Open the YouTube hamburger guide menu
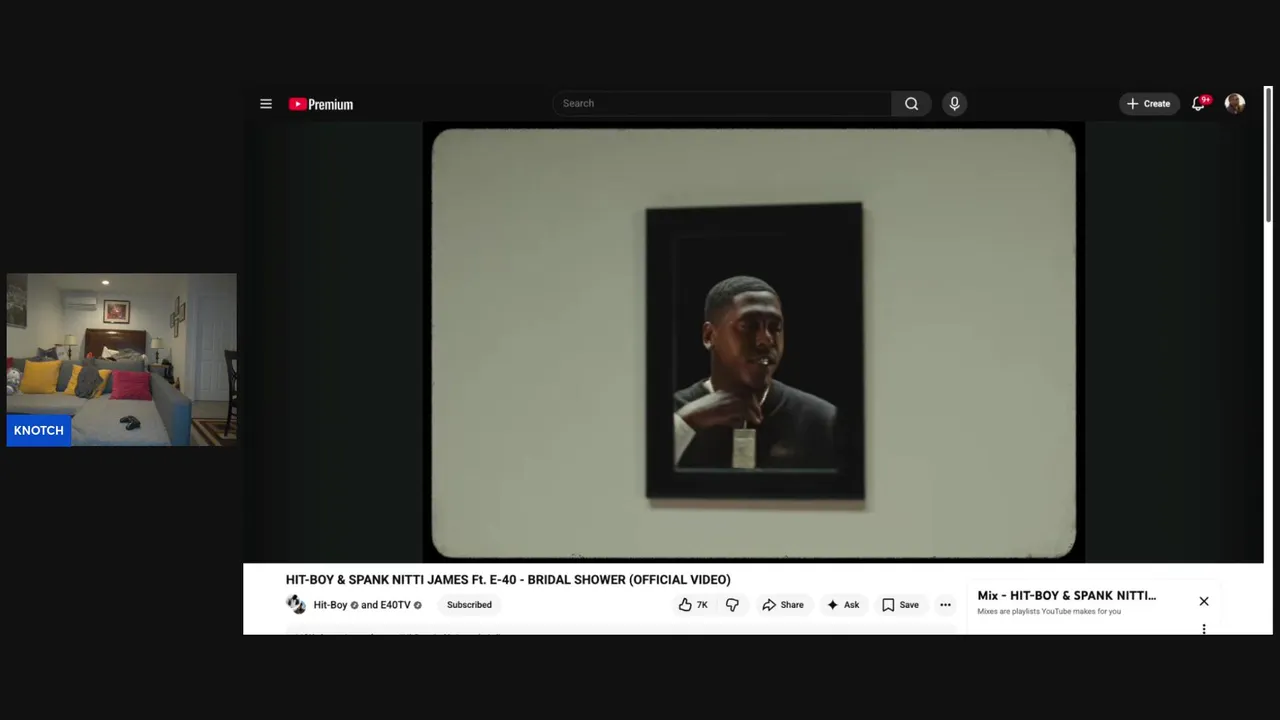 coord(266,104)
